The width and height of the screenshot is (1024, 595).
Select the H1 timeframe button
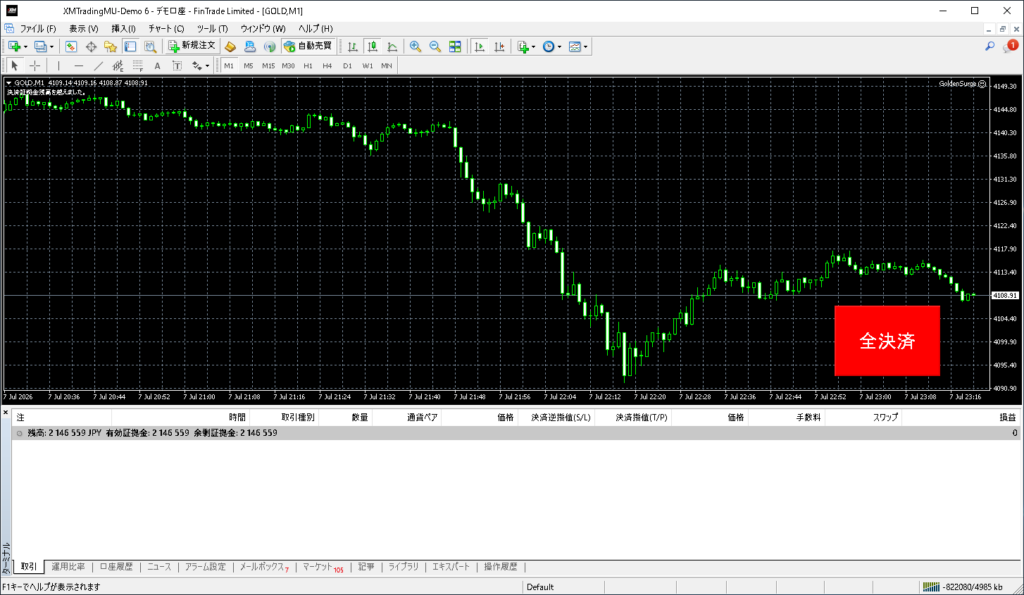click(x=308, y=65)
